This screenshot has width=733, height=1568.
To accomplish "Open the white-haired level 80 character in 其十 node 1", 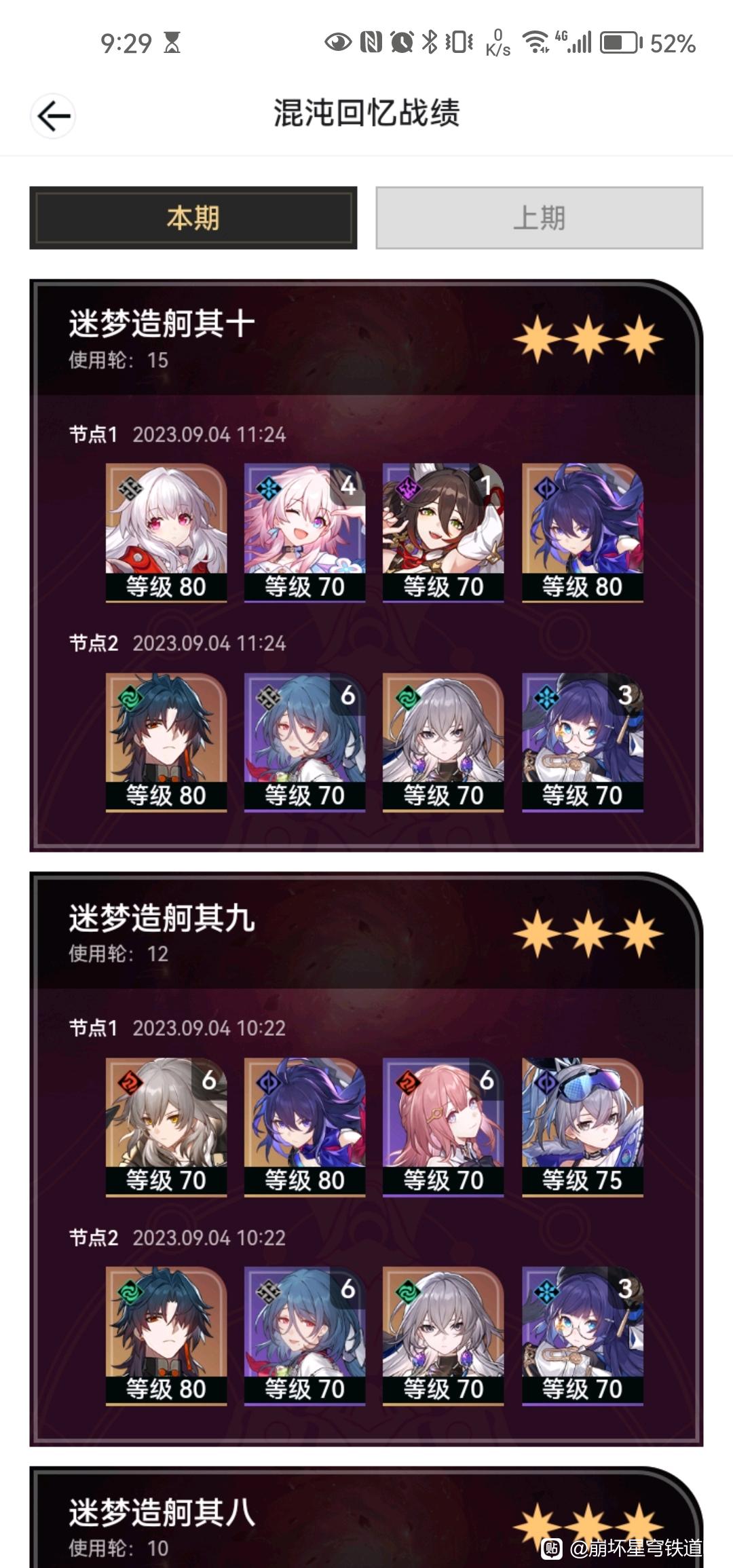I will [x=166, y=533].
